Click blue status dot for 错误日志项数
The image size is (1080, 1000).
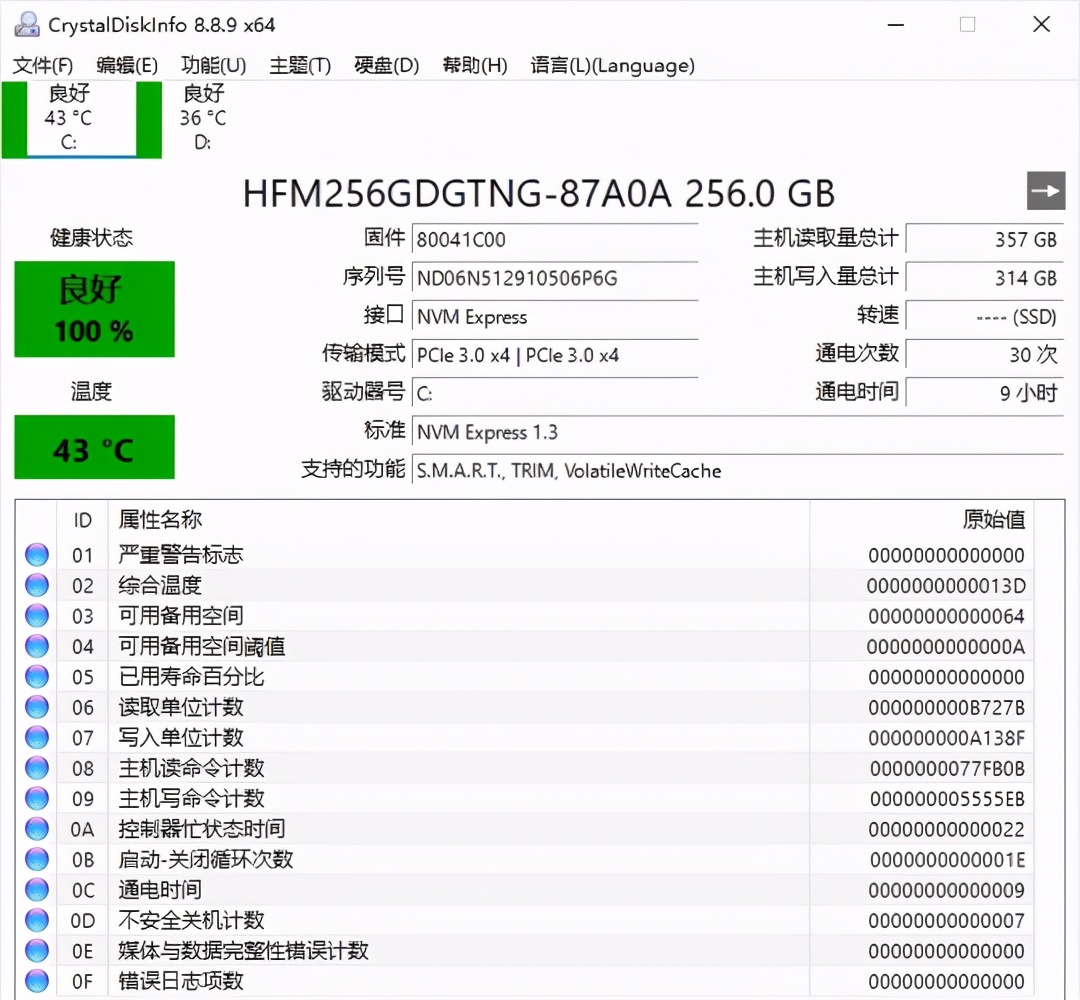[36, 981]
